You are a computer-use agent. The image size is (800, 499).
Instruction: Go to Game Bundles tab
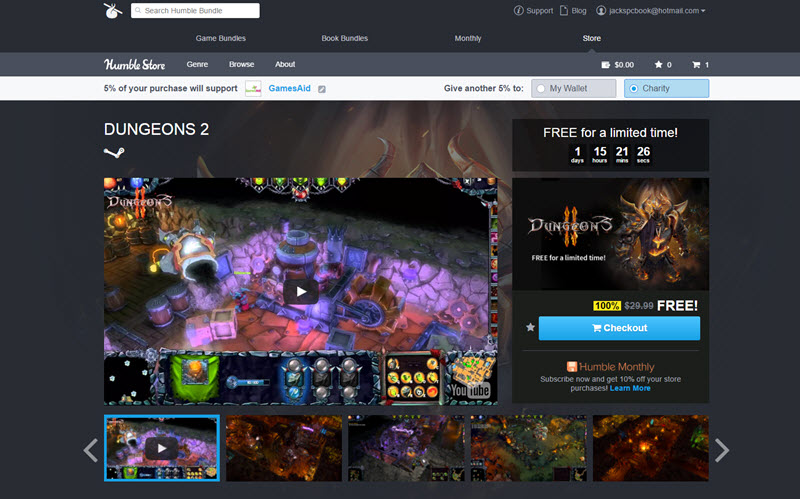(220, 38)
